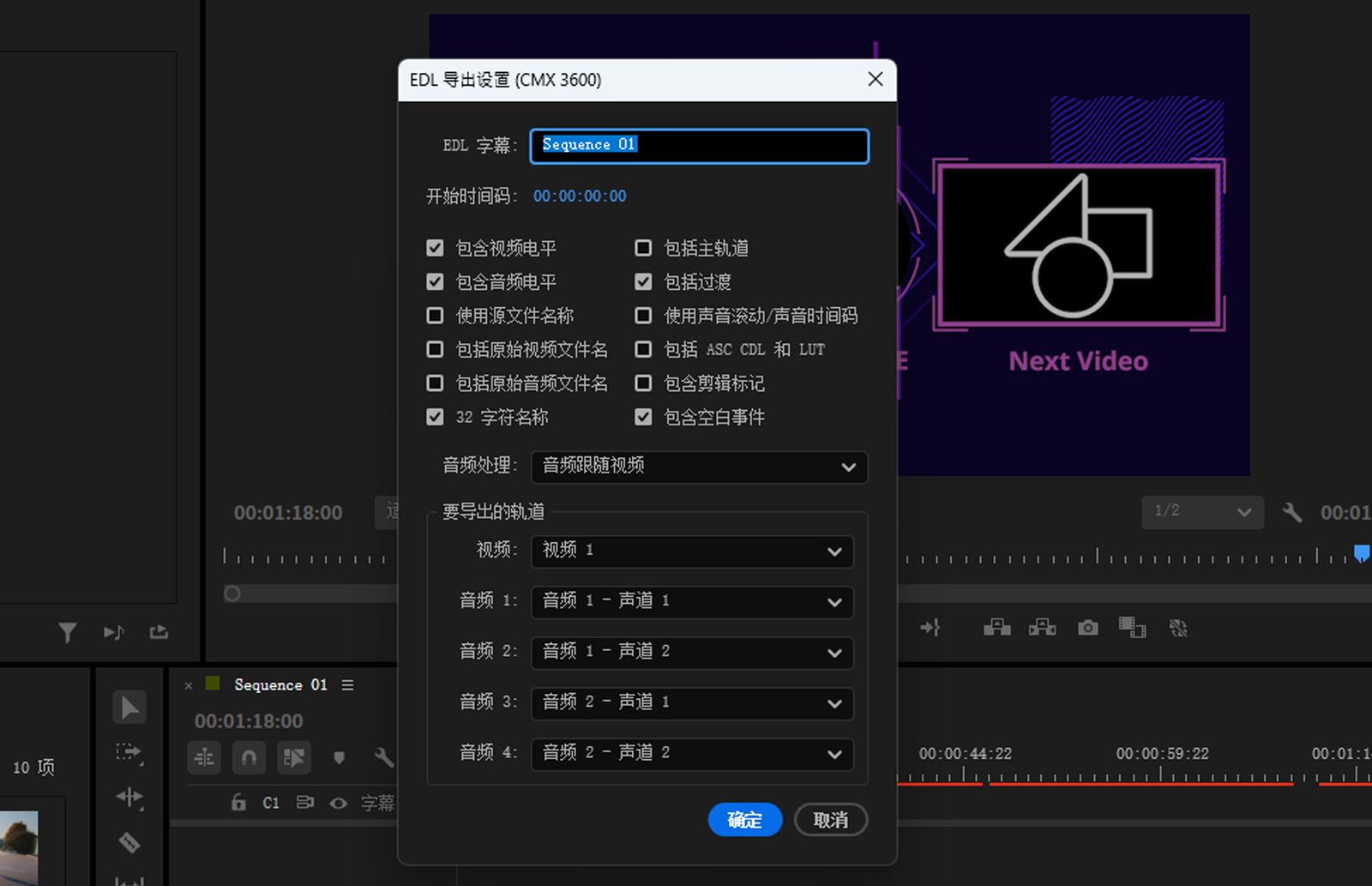Click the Export Frame camera icon
Screen dimensions: 1372x886
pos(1087,627)
